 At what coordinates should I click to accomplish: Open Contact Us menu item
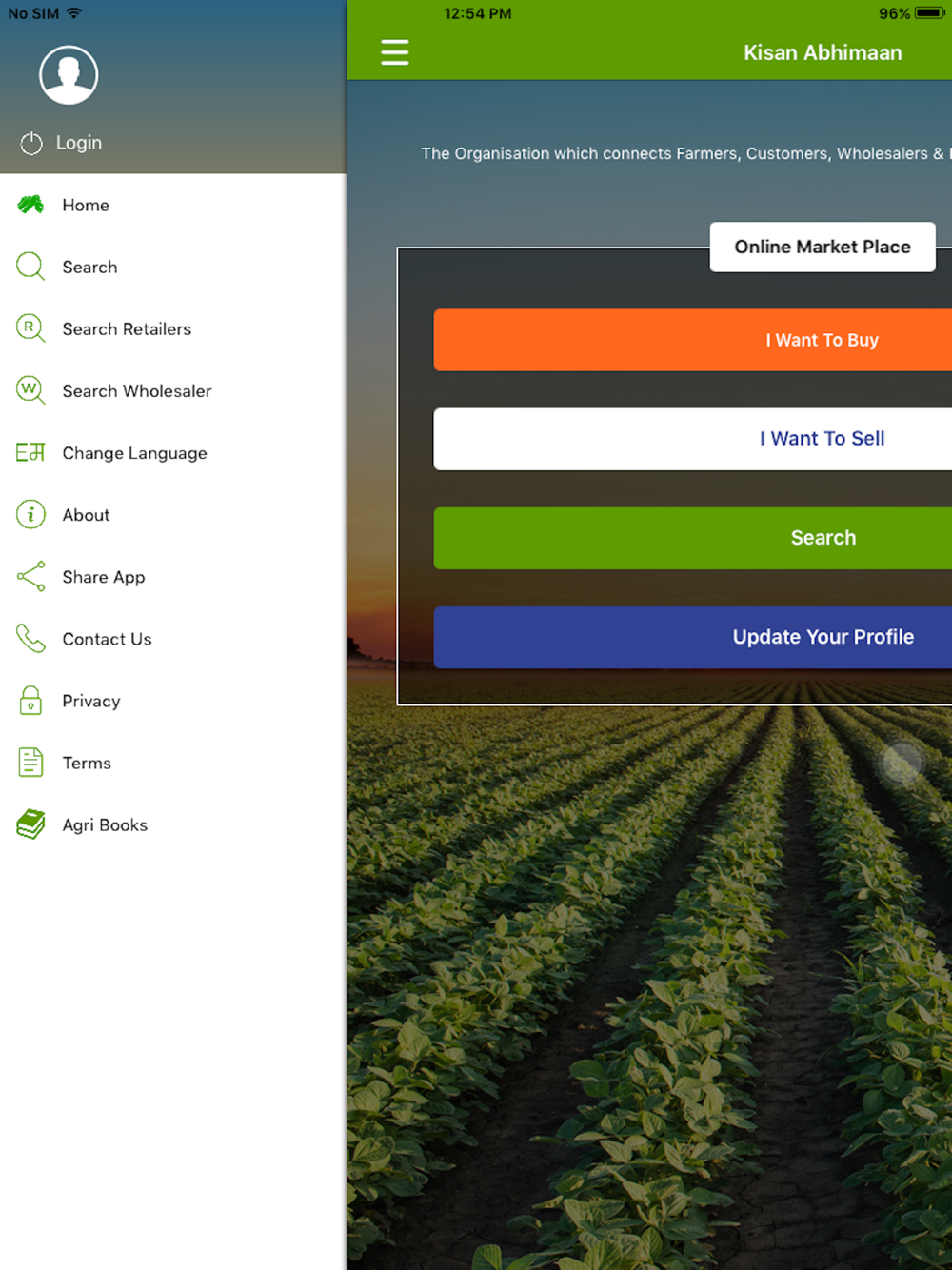173,638
